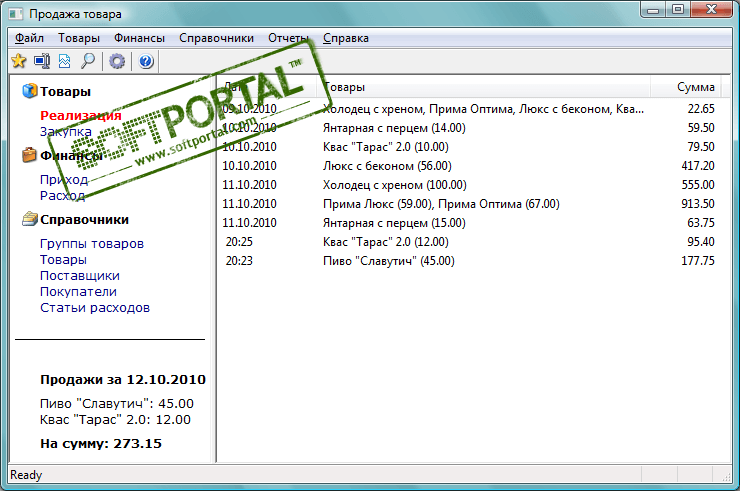
Task: Sort by the Товары column header
Action: 483,87
